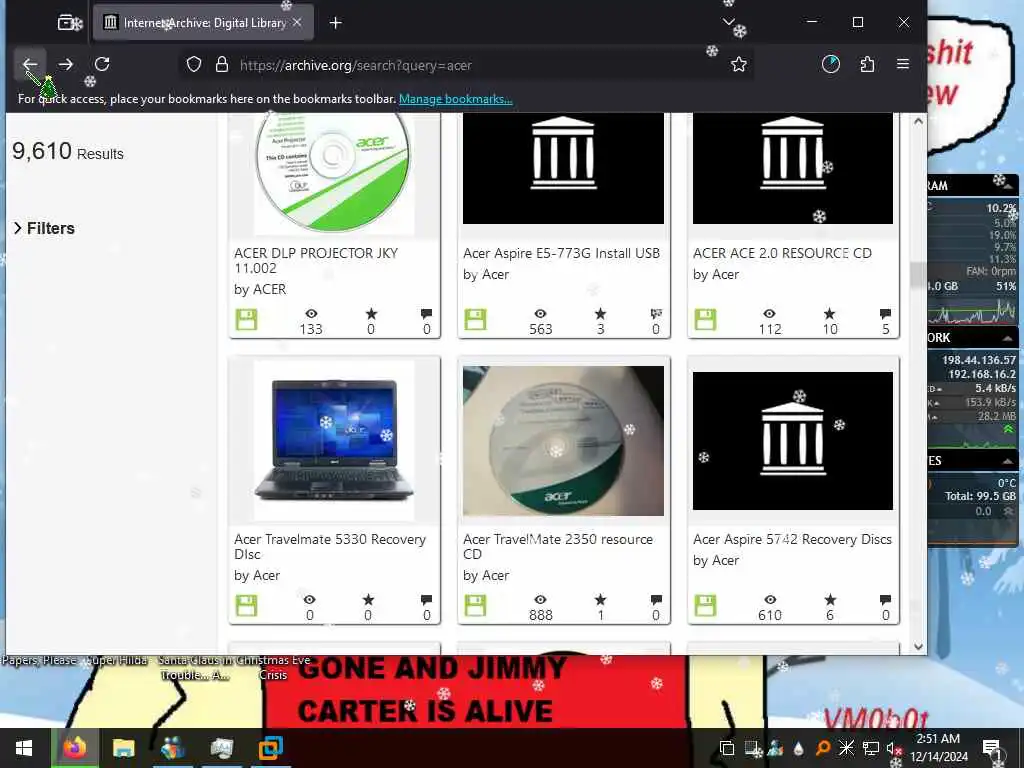Screen dimensions: 1024x768
Task: Click the page scrollbar down arrow
Action: 918,647
